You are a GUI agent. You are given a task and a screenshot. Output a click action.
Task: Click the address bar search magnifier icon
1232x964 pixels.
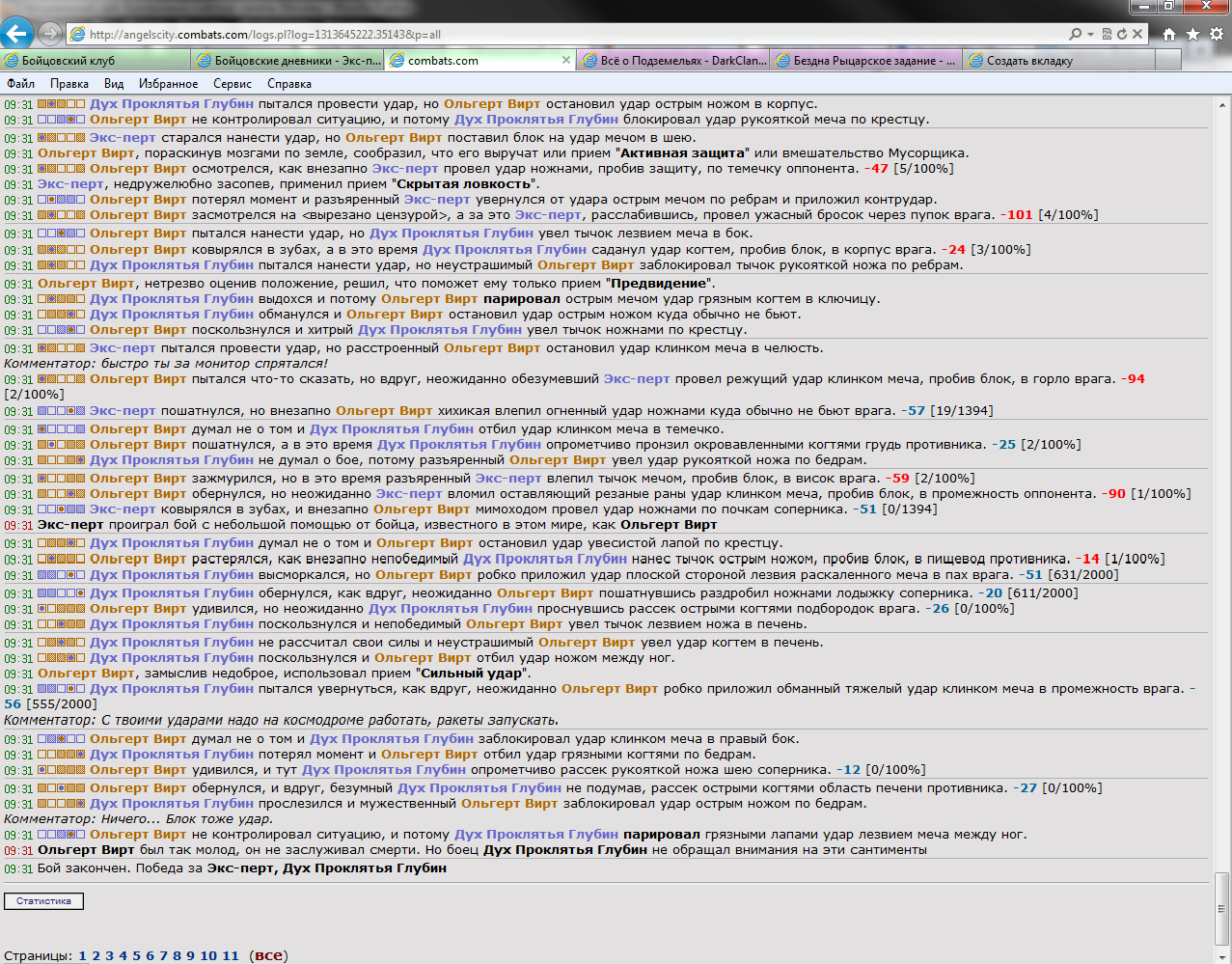click(1076, 34)
